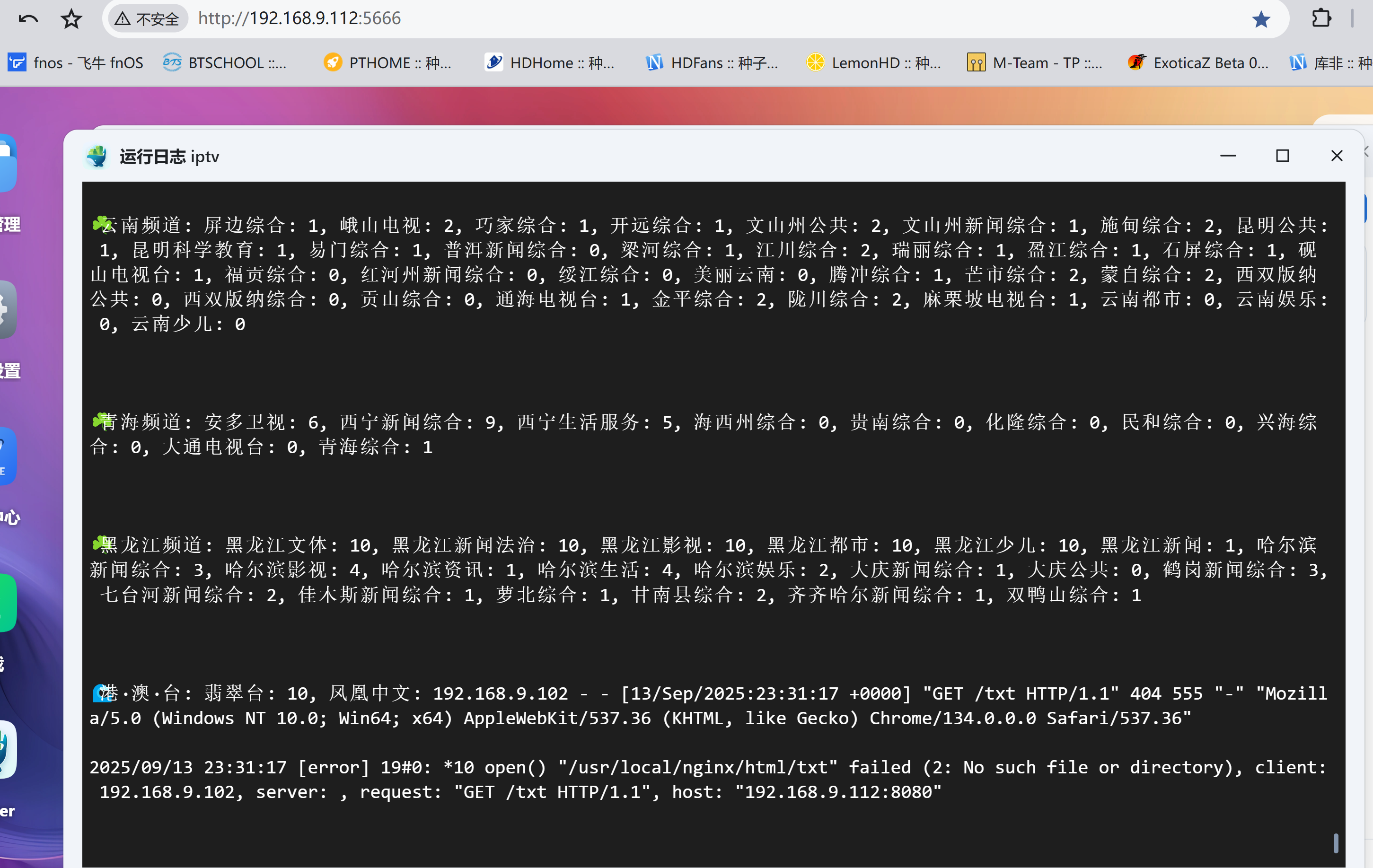Click the settings gear icon in left sidebar
Image resolution: width=1373 pixels, height=868 pixels.
(x=7, y=309)
